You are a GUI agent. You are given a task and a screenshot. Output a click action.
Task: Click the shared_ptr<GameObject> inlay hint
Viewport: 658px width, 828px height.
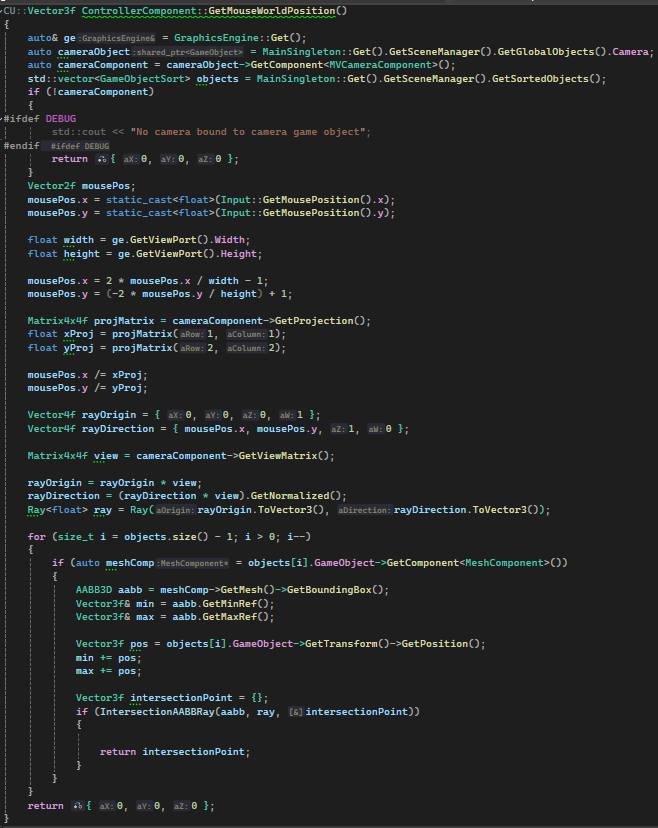(189, 52)
